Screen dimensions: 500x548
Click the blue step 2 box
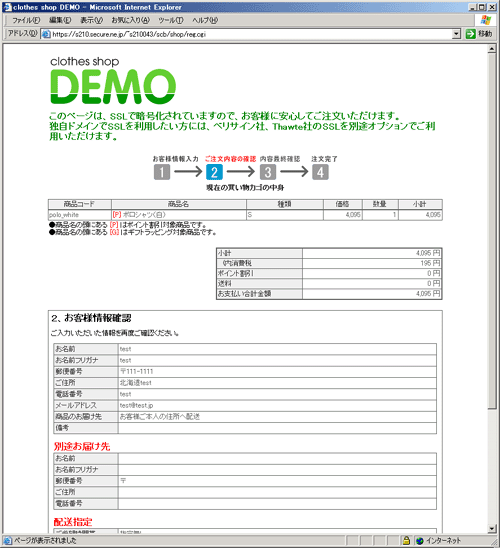[x=214, y=172]
